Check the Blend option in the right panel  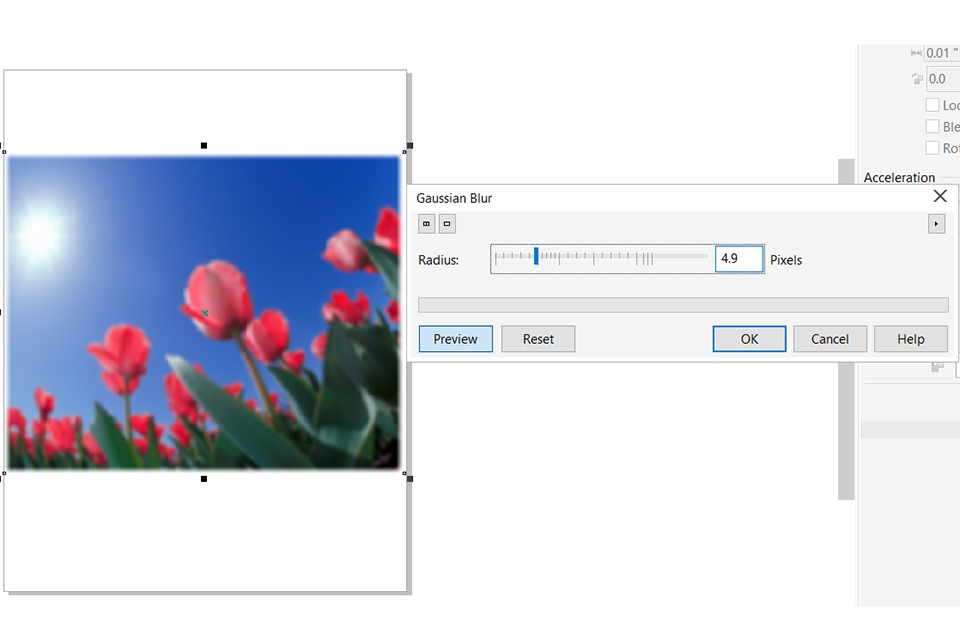click(932, 126)
